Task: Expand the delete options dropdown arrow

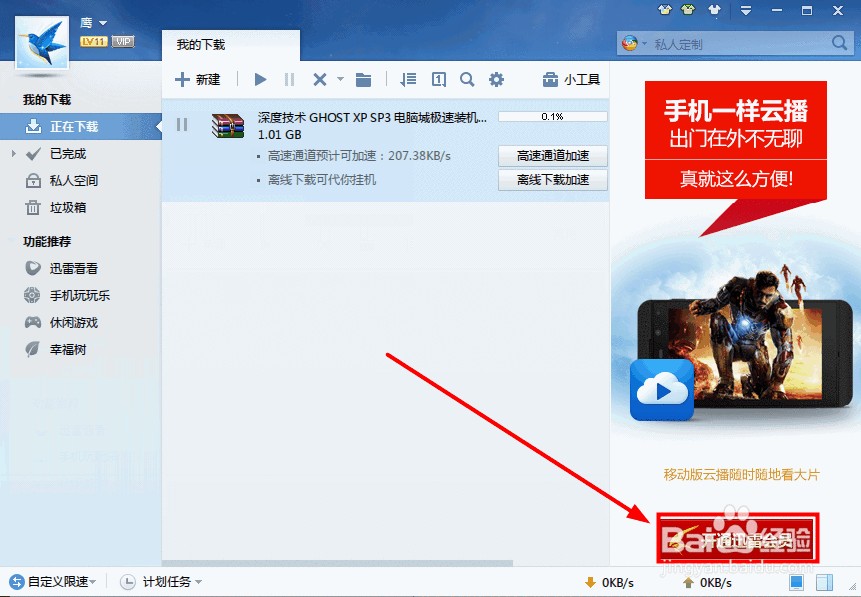Action: [339, 79]
